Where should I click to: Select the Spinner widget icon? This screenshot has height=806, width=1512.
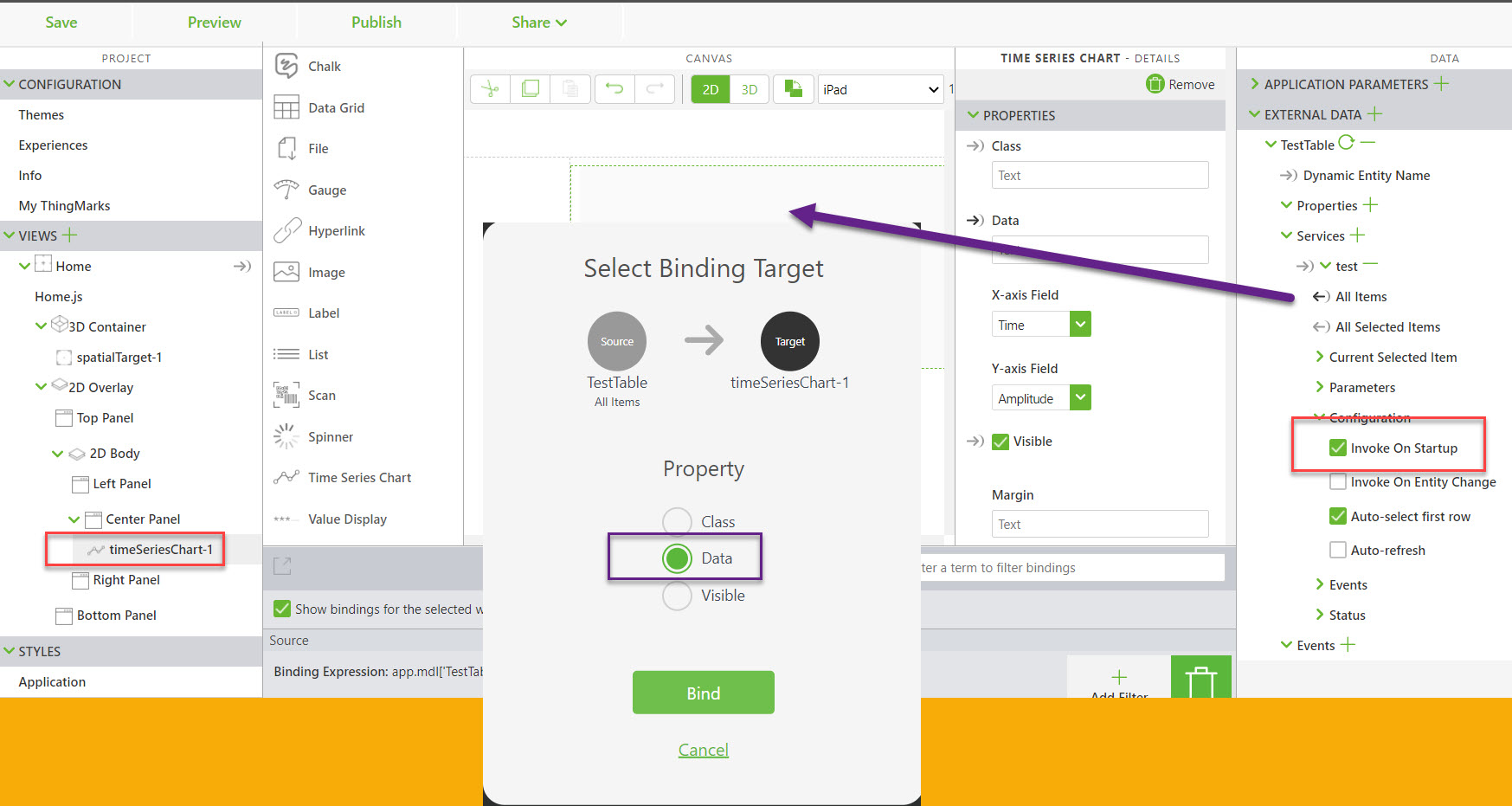(286, 436)
